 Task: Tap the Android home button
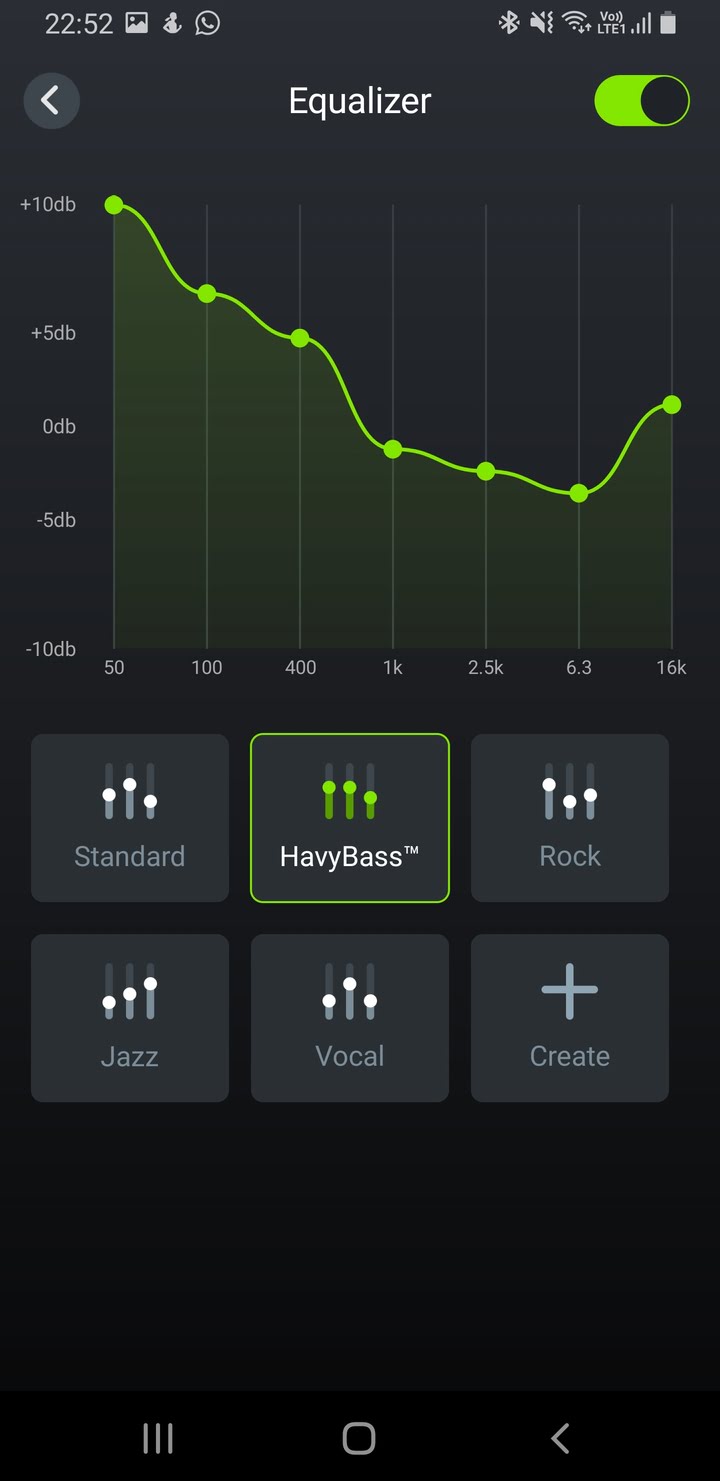(359, 1438)
